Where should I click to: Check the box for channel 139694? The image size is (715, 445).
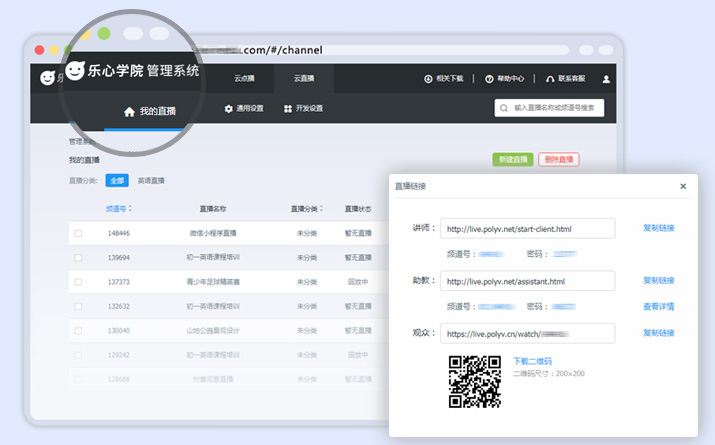pyautogui.click(x=78, y=257)
